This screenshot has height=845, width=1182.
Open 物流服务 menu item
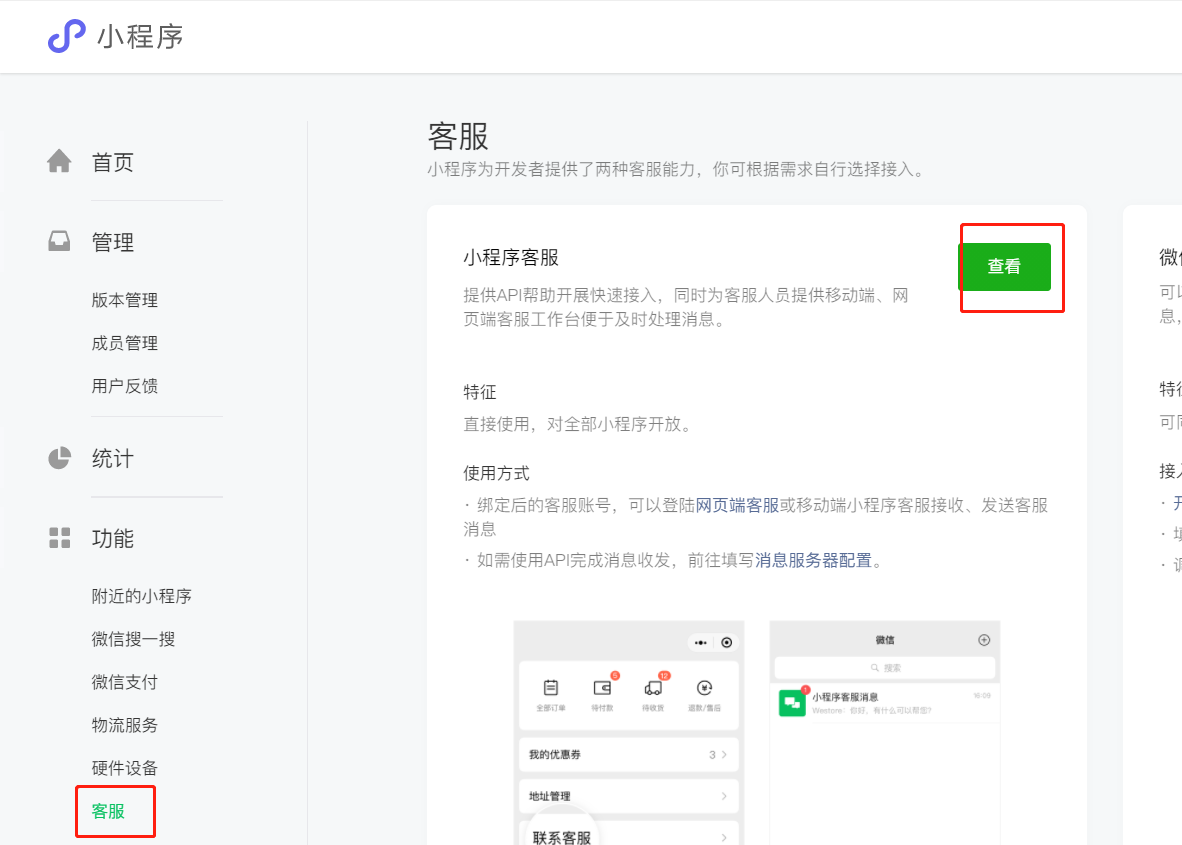(125, 725)
